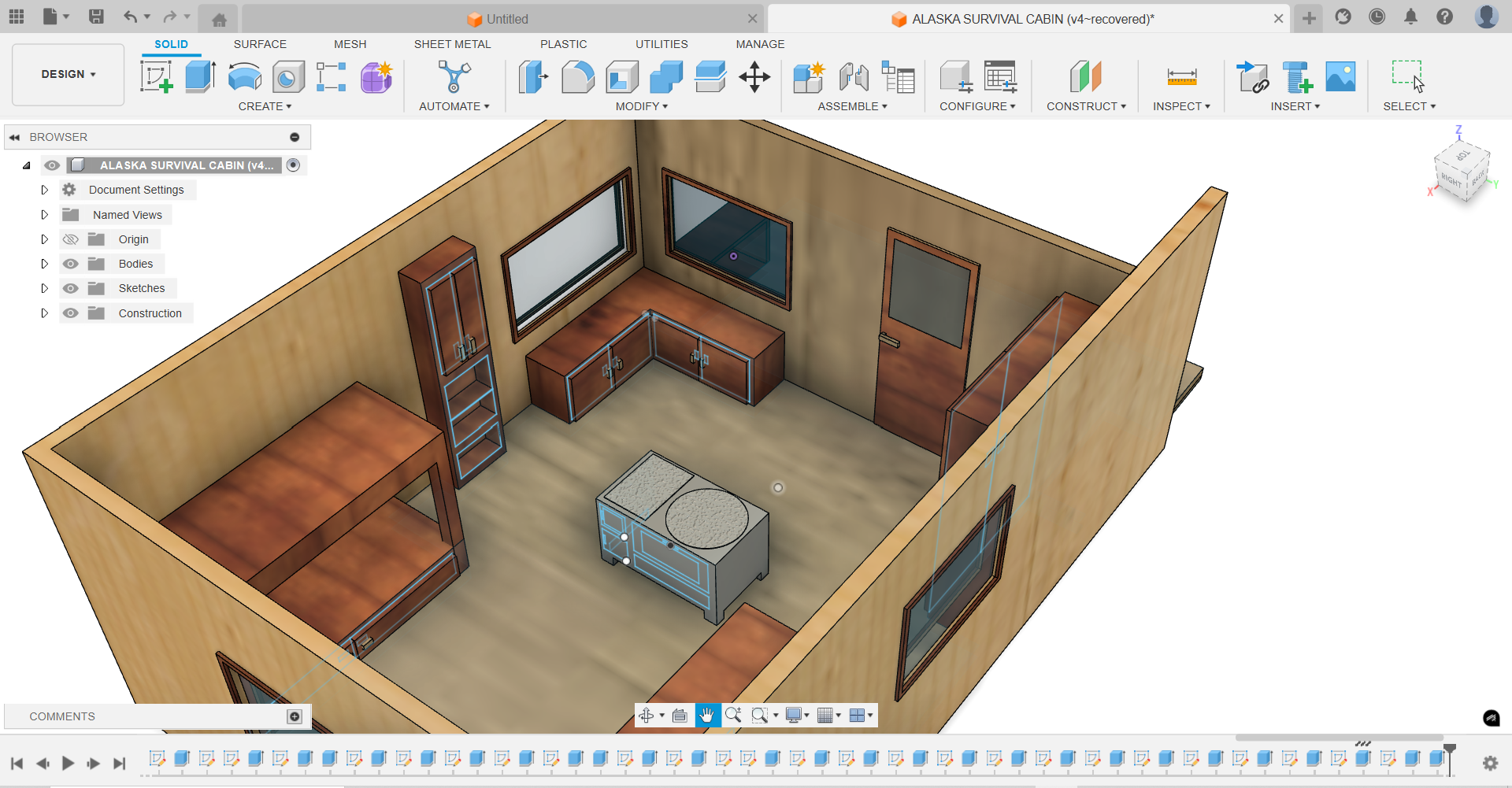The image size is (1512, 788).
Task: Switch to the SURFACE tab
Action: (260, 44)
